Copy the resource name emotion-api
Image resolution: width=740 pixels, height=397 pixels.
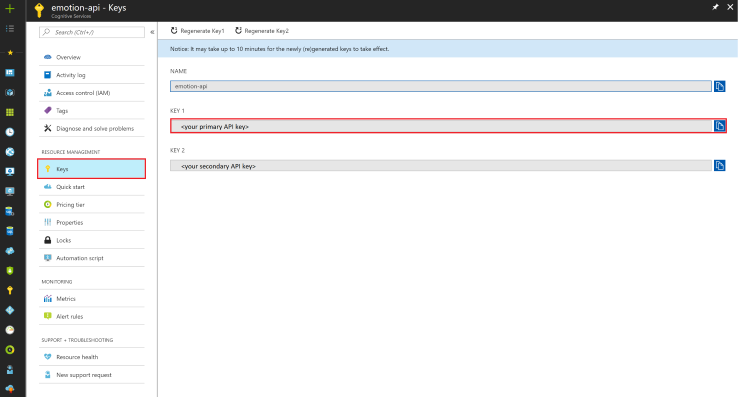coord(719,86)
